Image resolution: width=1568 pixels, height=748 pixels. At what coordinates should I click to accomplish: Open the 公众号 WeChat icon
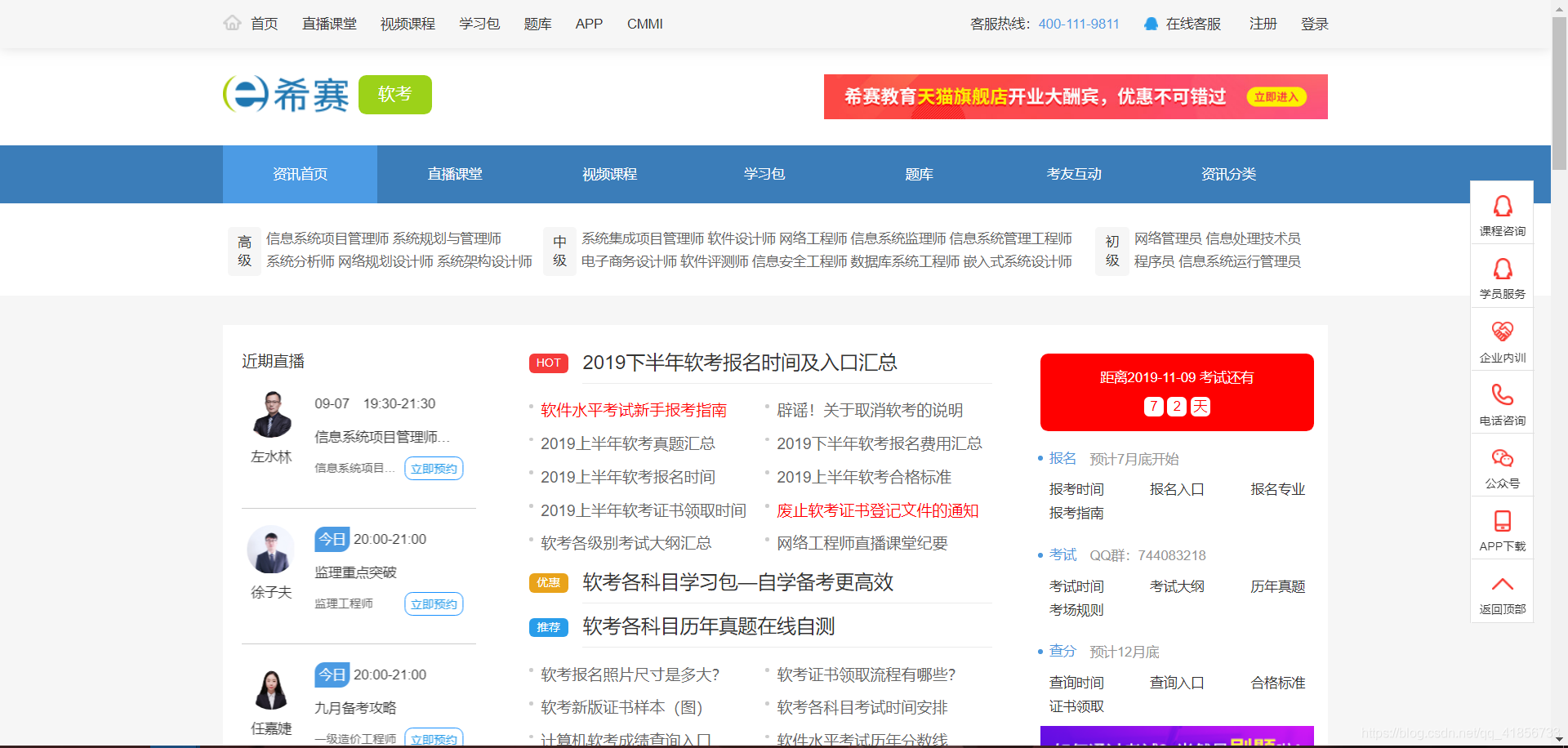pyautogui.click(x=1502, y=457)
